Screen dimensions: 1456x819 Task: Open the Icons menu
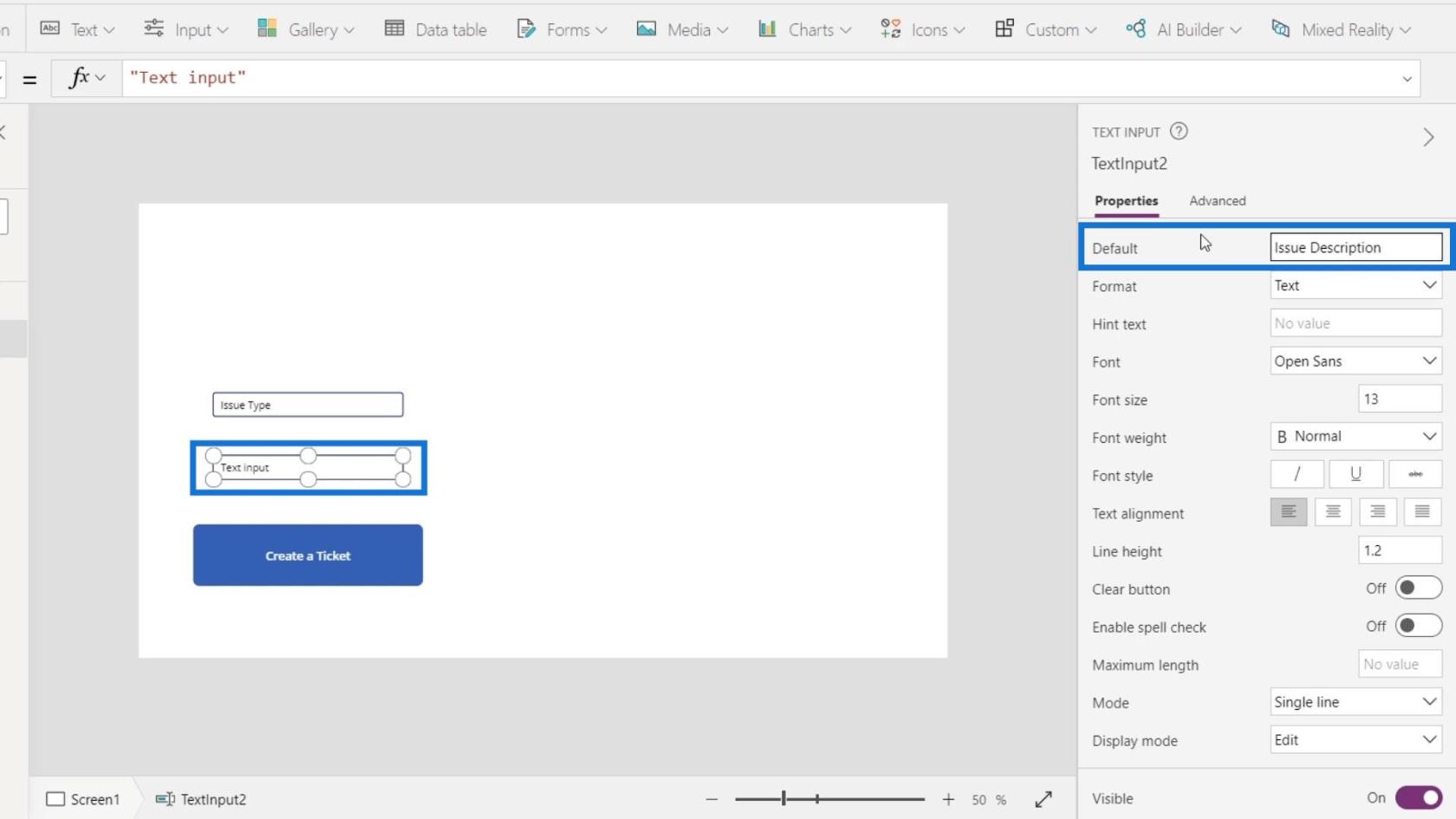922,29
